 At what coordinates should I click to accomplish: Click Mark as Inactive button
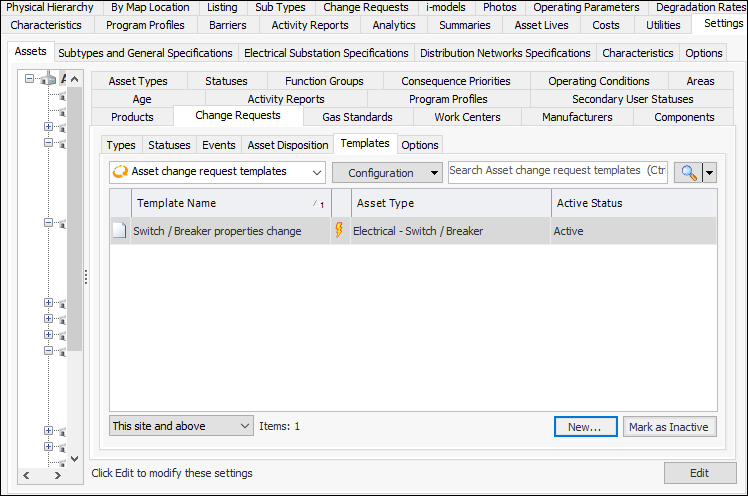tap(669, 427)
